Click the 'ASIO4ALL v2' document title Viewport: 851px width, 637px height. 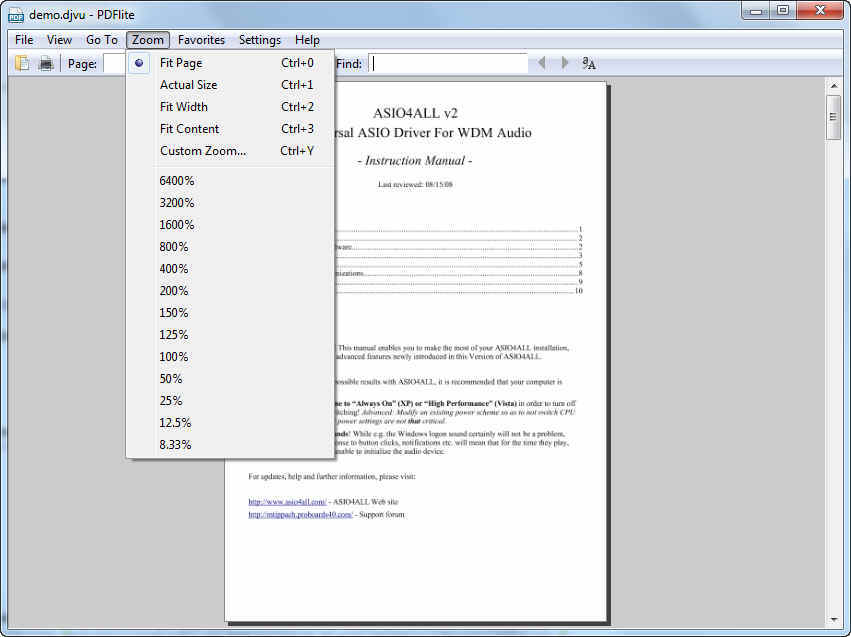click(x=415, y=113)
